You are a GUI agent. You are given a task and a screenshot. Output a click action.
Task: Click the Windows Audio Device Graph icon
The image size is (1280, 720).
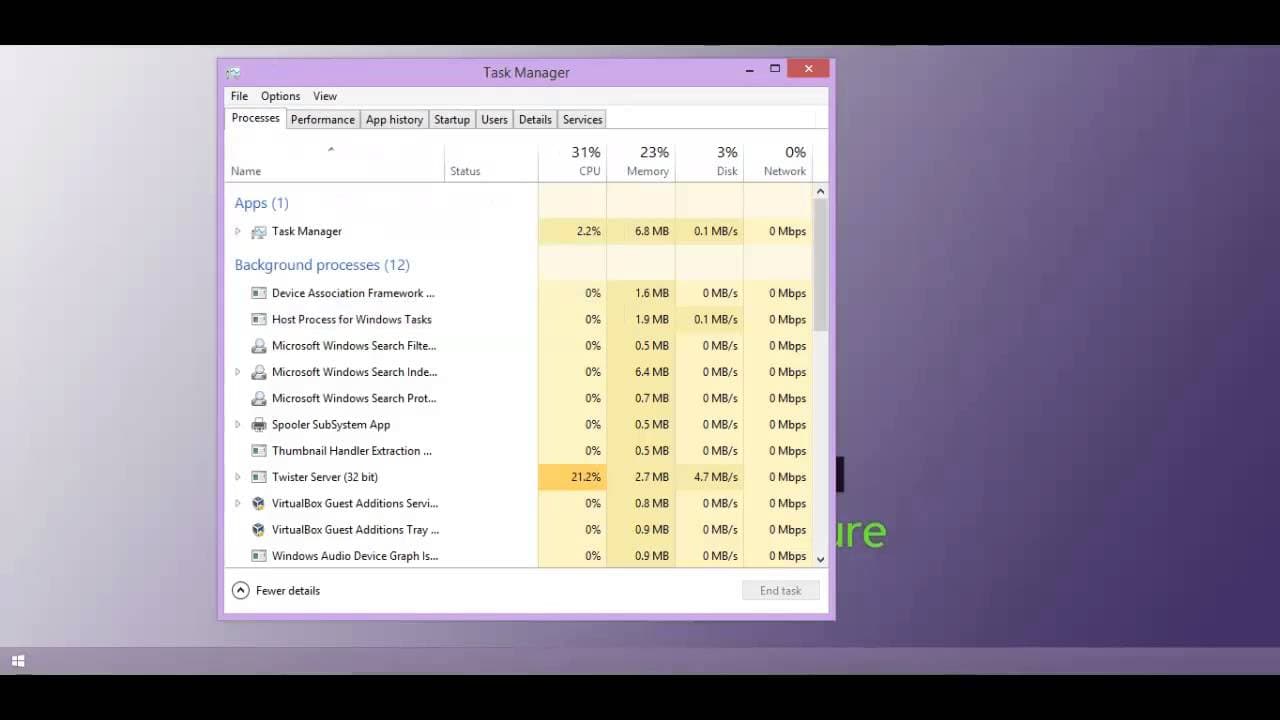(x=259, y=556)
